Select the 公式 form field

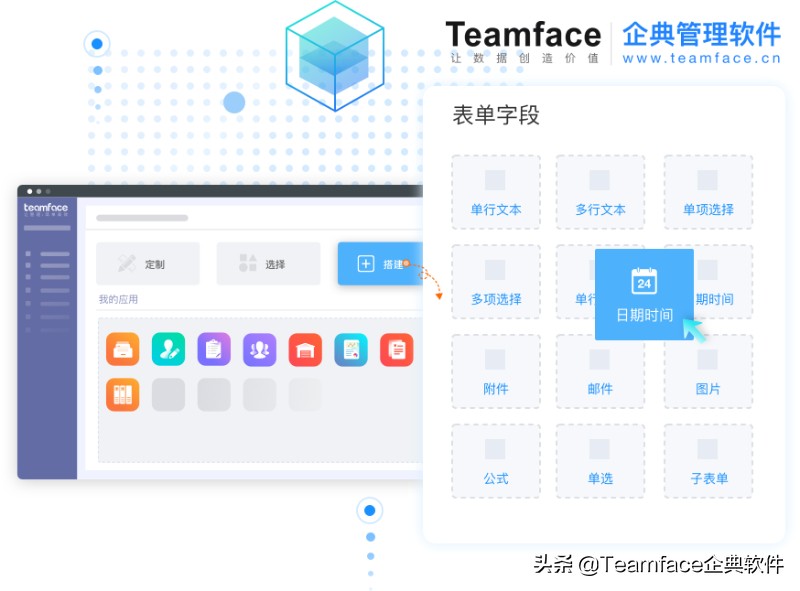tap(496, 461)
